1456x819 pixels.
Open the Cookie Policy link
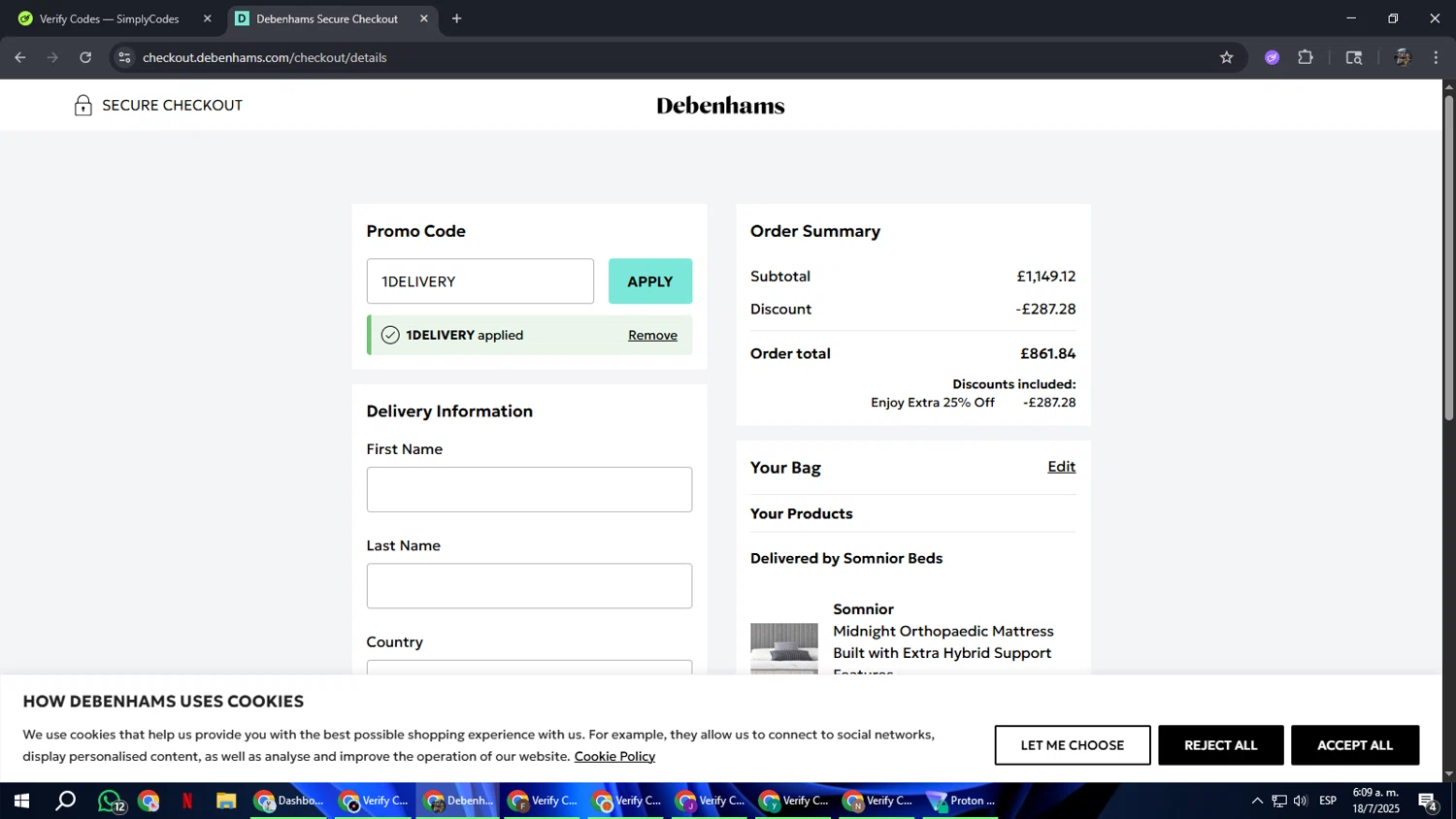coord(614,756)
